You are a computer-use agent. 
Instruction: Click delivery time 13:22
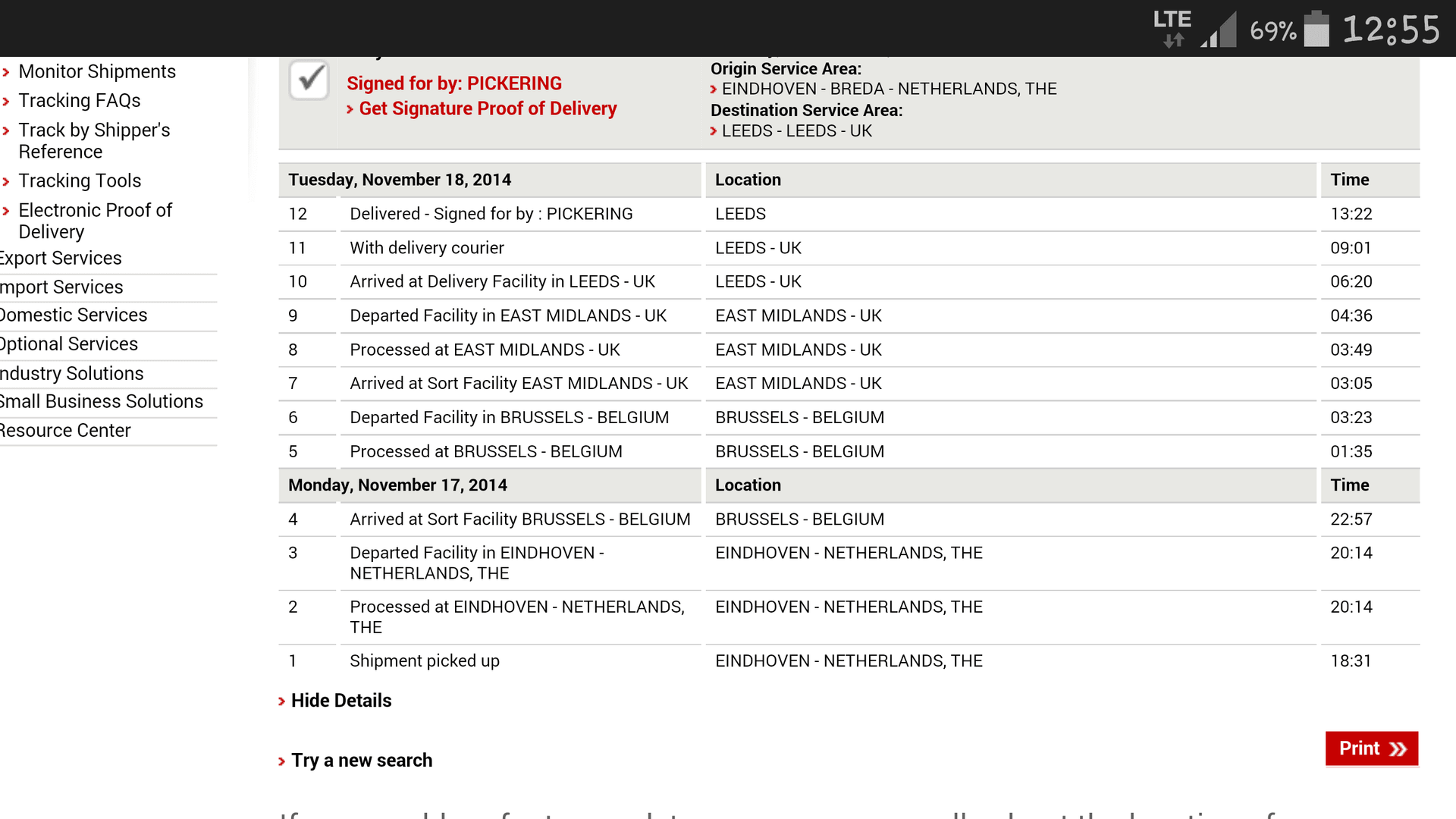coord(1351,214)
